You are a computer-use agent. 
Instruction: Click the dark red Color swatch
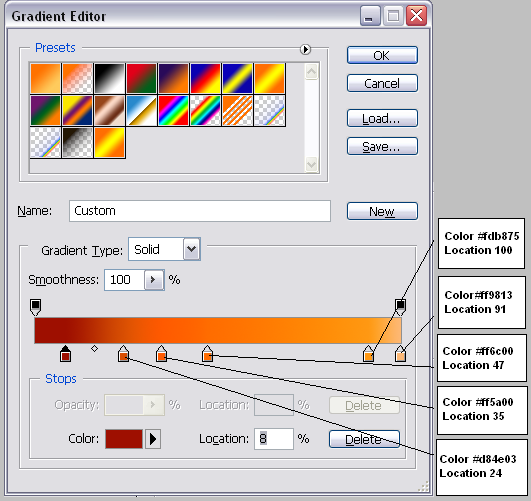click(124, 439)
